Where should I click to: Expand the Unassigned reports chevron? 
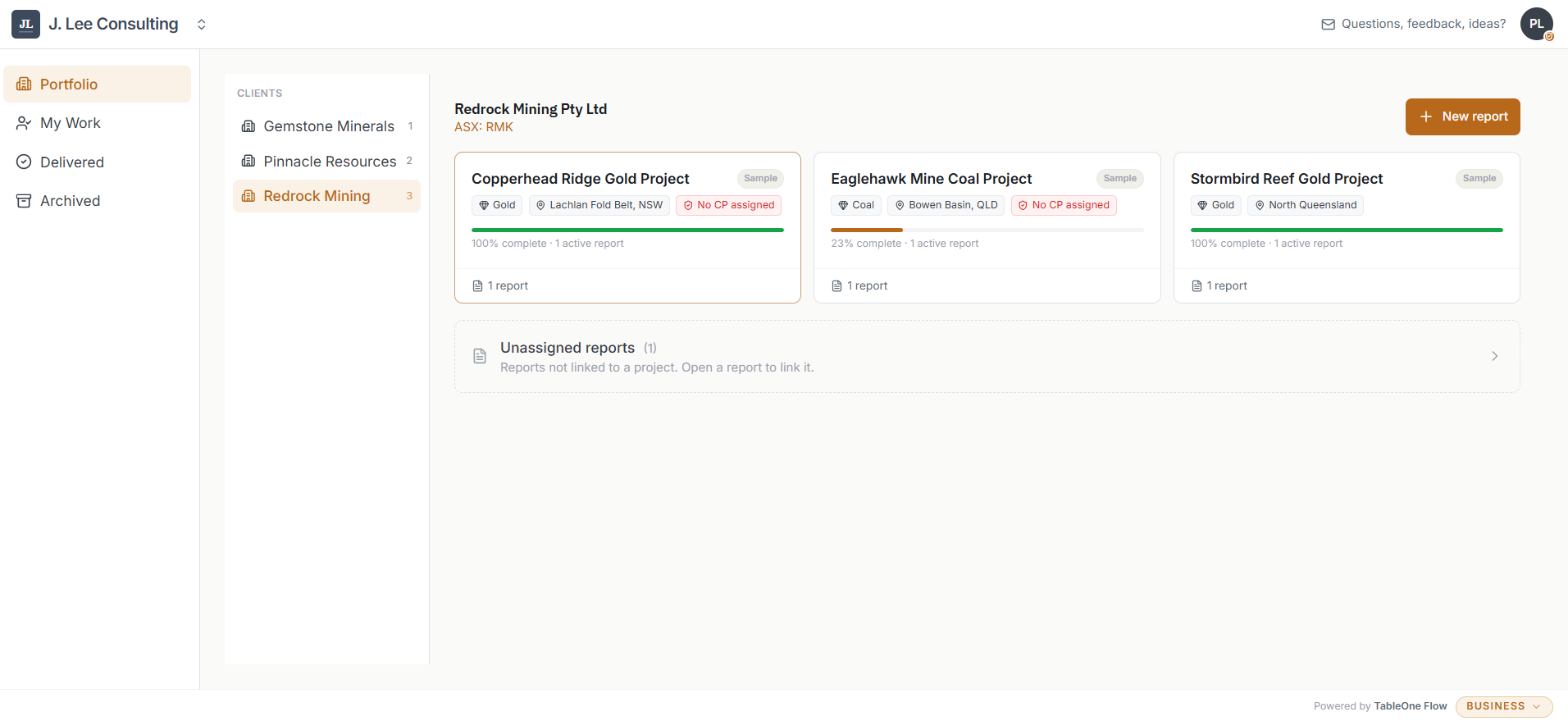click(1494, 356)
